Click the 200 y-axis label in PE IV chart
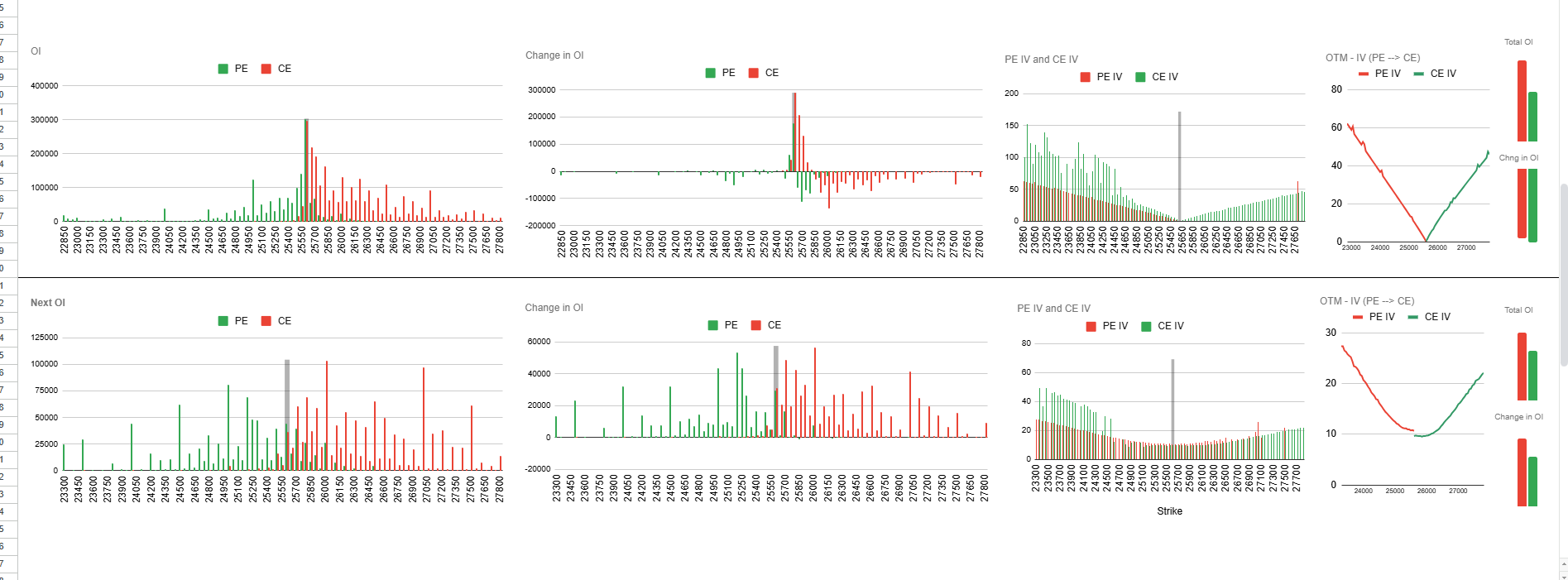The width and height of the screenshot is (1568, 580). [1011, 93]
